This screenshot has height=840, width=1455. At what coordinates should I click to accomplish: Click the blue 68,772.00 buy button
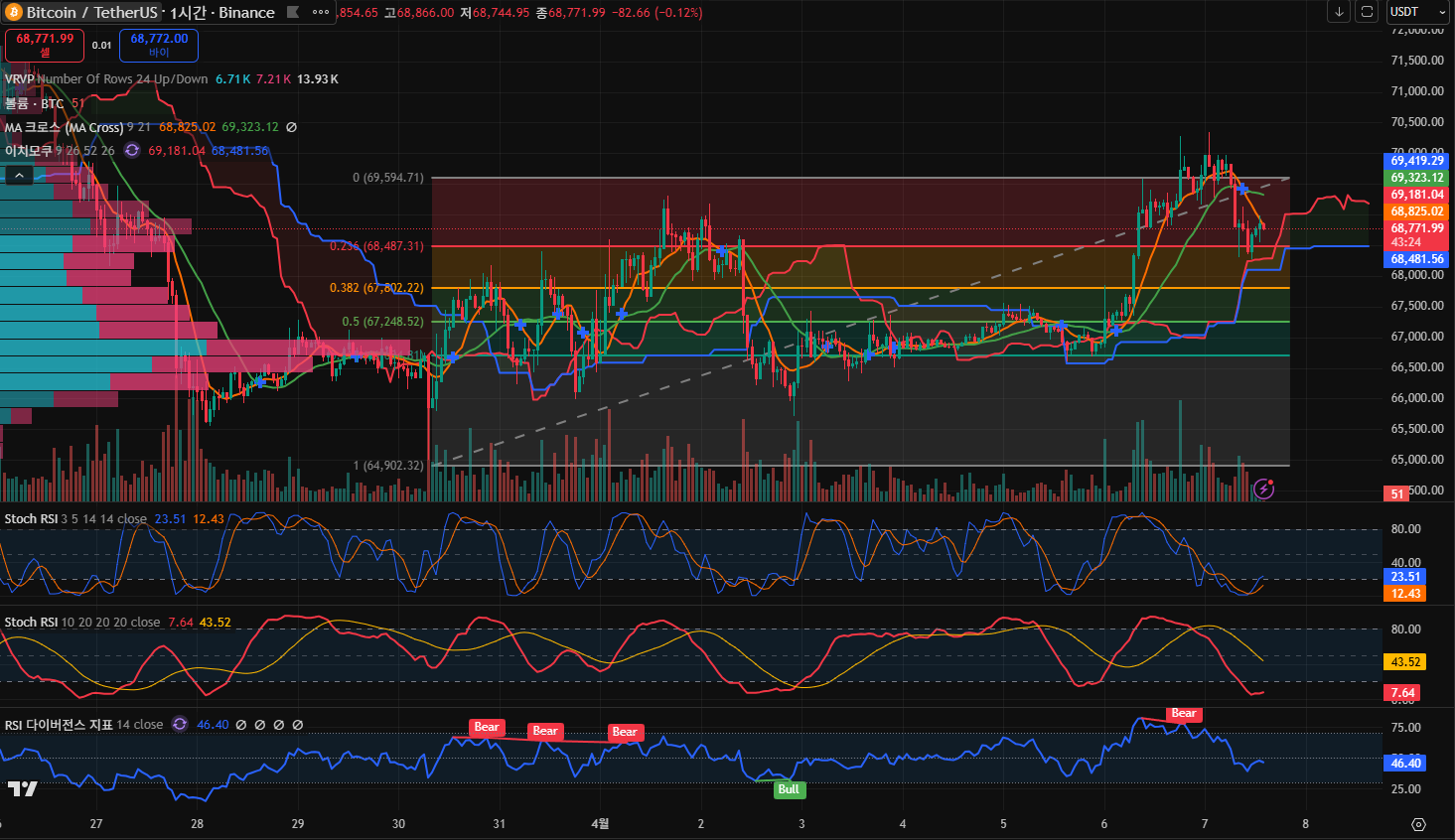pos(159,45)
